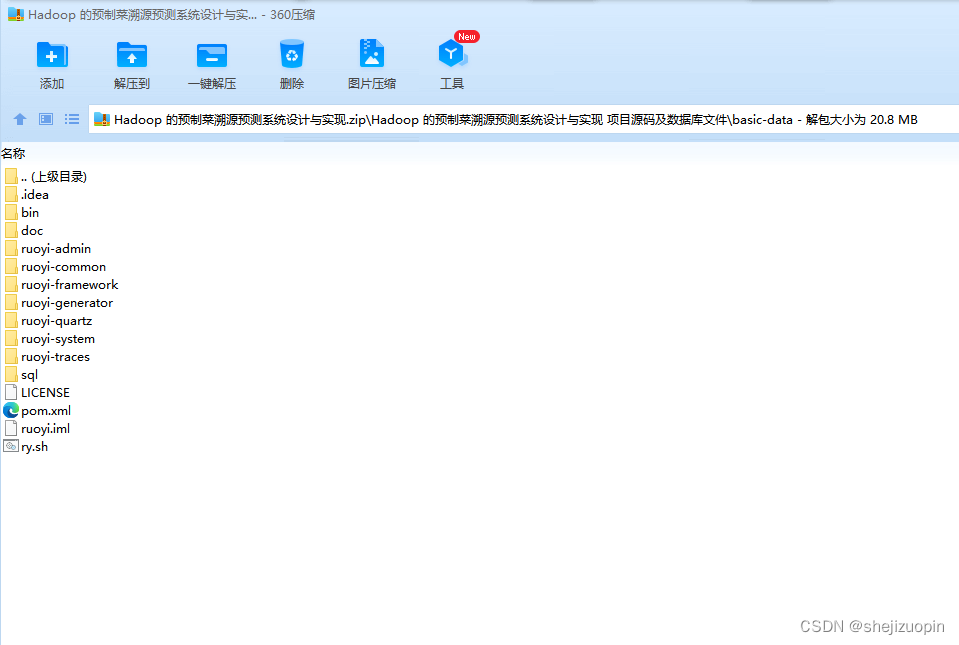Screen dimensions: 959x645
Task: Click the folder icon beside sql
Action: (x=11, y=375)
